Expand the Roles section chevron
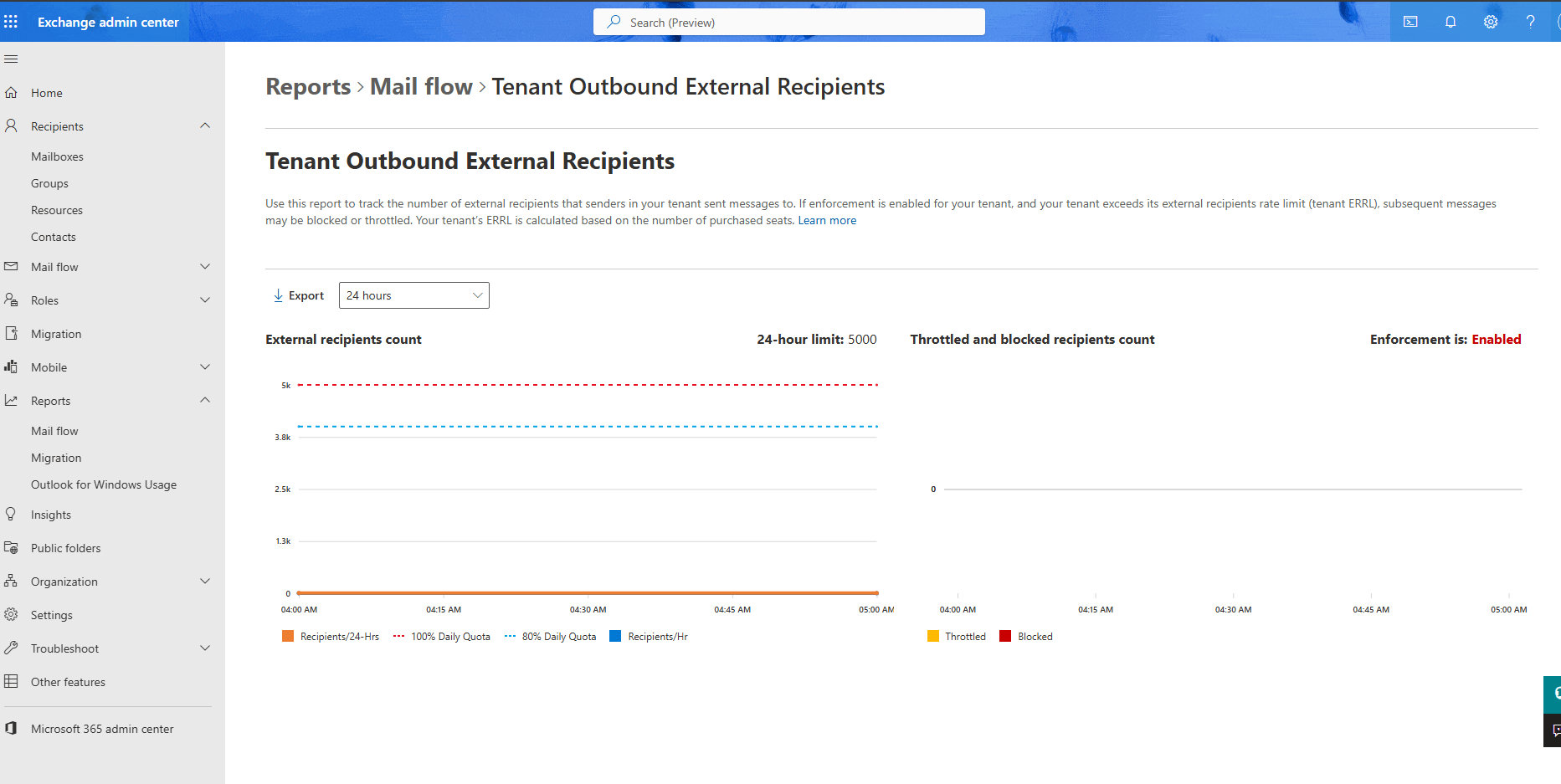This screenshot has width=1561, height=784. tap(205, 300)
